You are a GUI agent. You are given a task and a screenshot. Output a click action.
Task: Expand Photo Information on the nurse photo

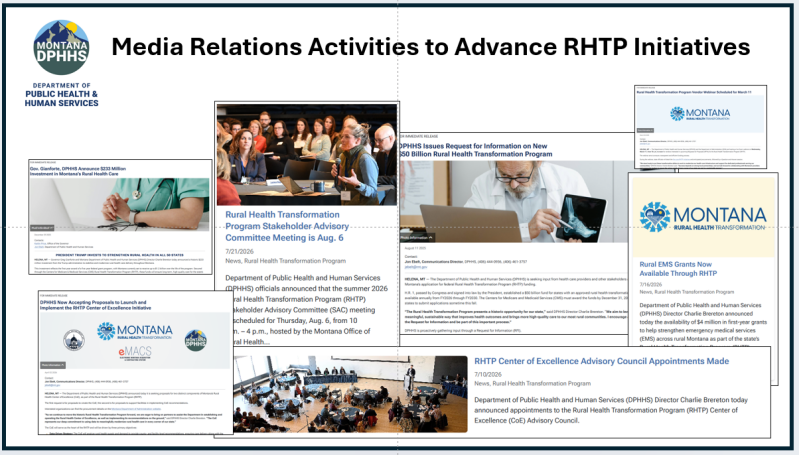click(42, 228)
